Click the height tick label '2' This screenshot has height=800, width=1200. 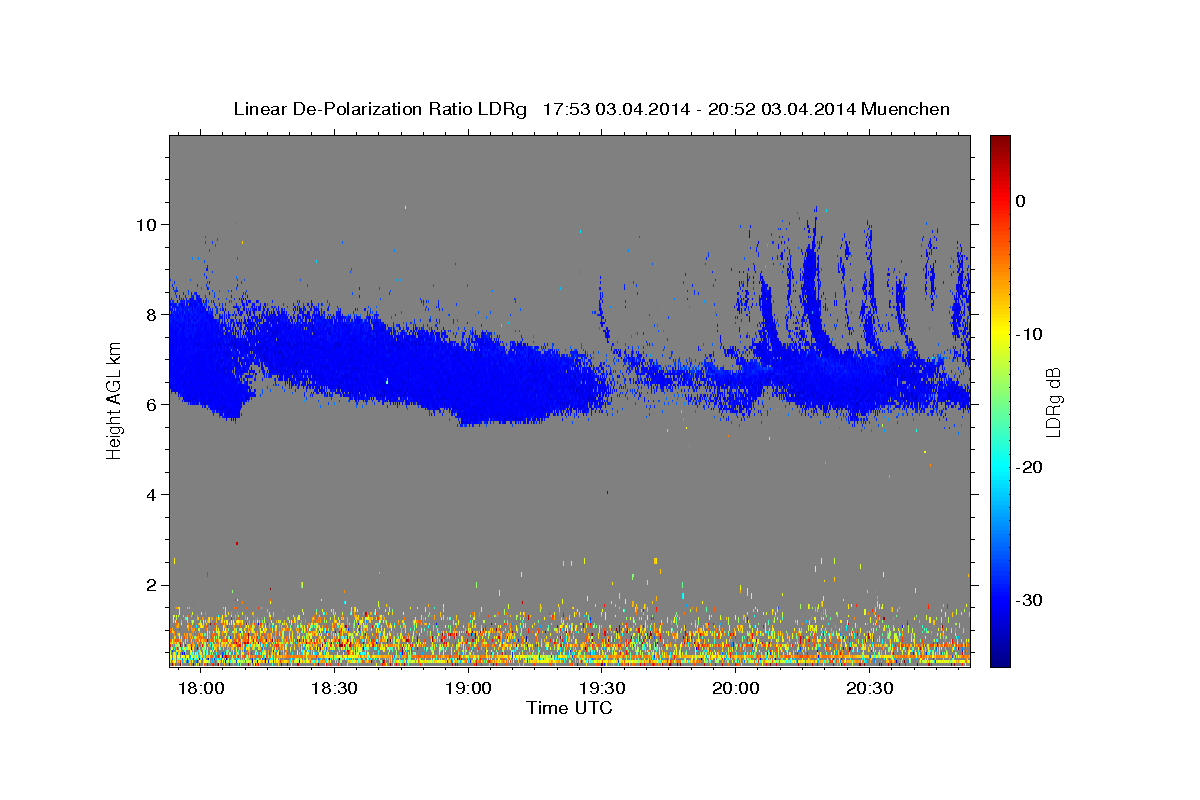pos(153,585)
